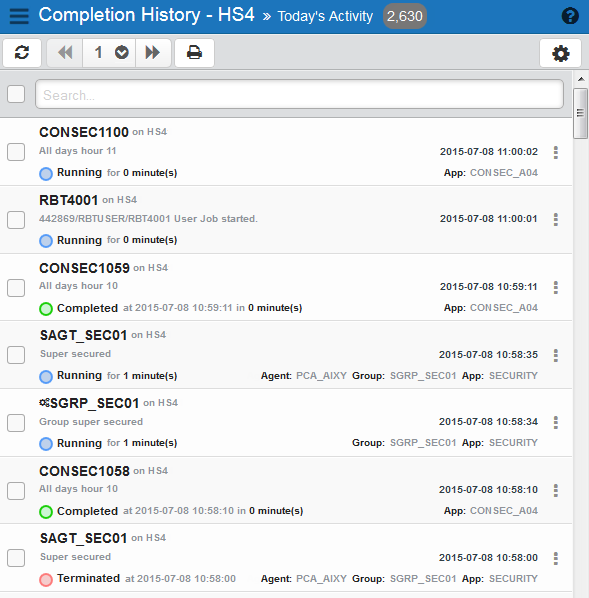Image resolution: width=589 pixels, height=598 pixels.
Task: Toggle the select-all checkbox beside search
Action: click(16, 94)
